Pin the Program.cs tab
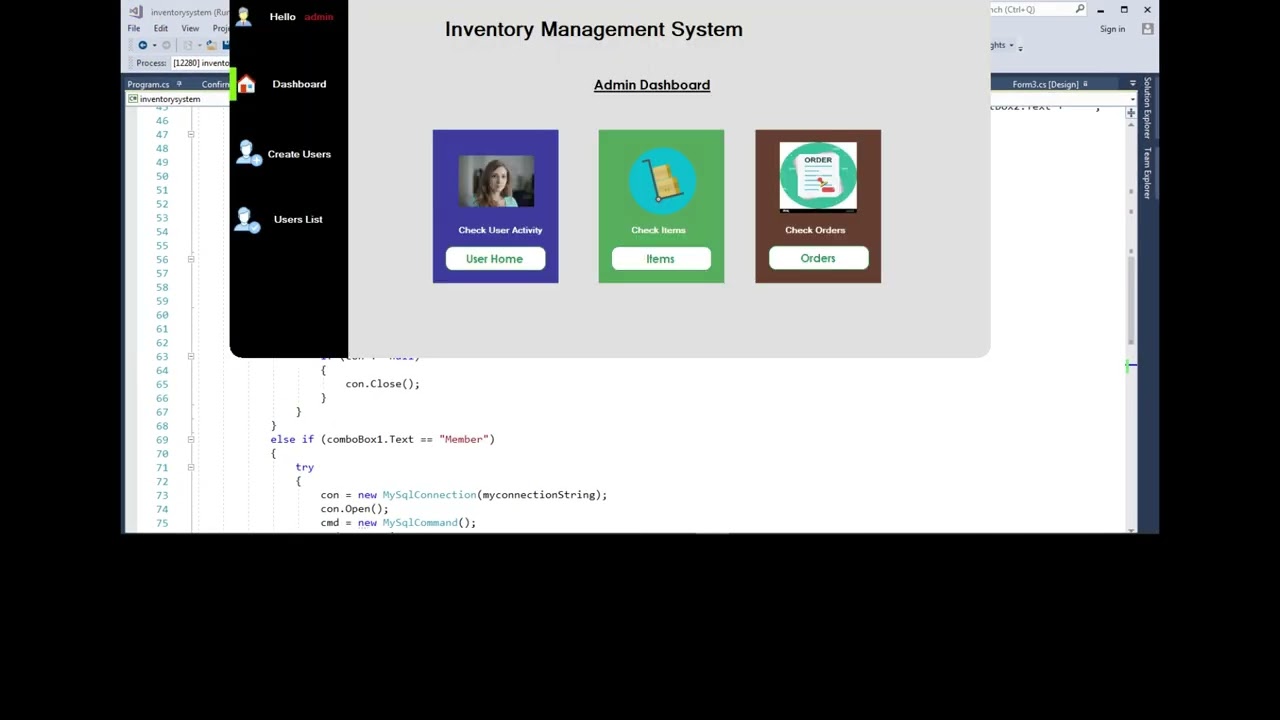 pyautogui.click(x=179, y=84)
